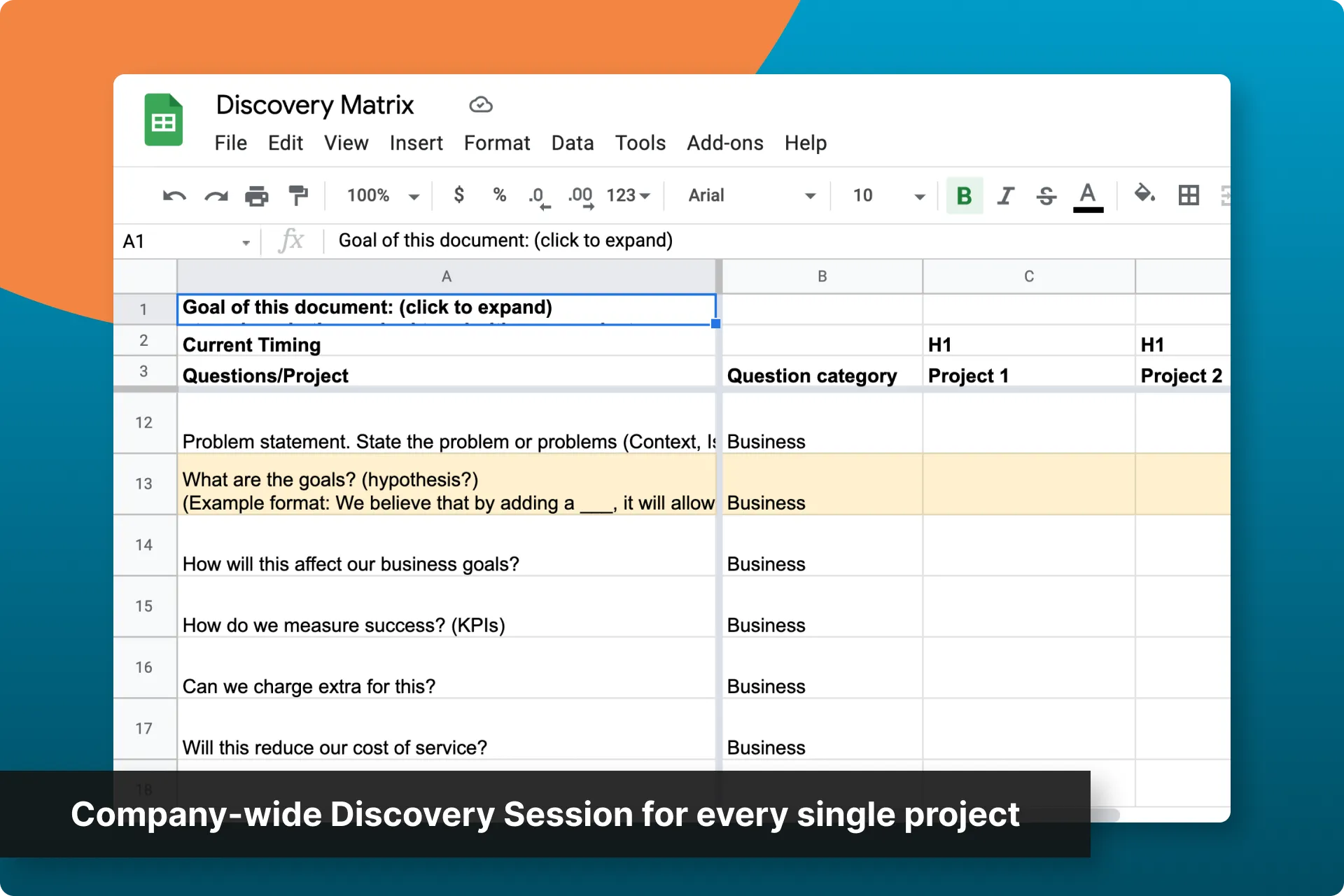Click the Google Sheets home icon
This screenshot has width=1344, height=896.
pyautogui.click(x=163, y=120)
